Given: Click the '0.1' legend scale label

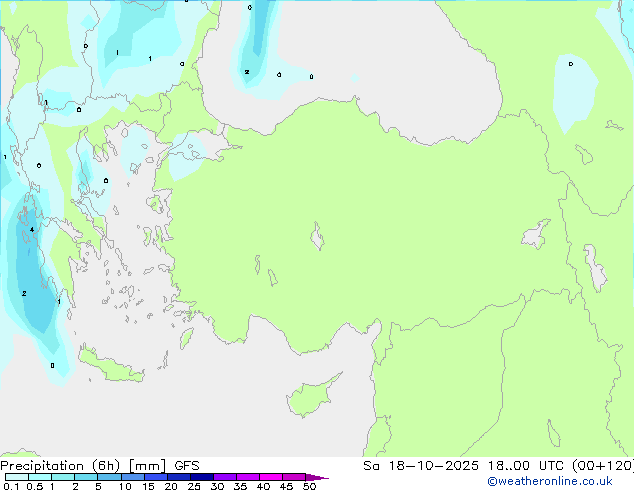Looking at the screenshot, I should point(11,486).
